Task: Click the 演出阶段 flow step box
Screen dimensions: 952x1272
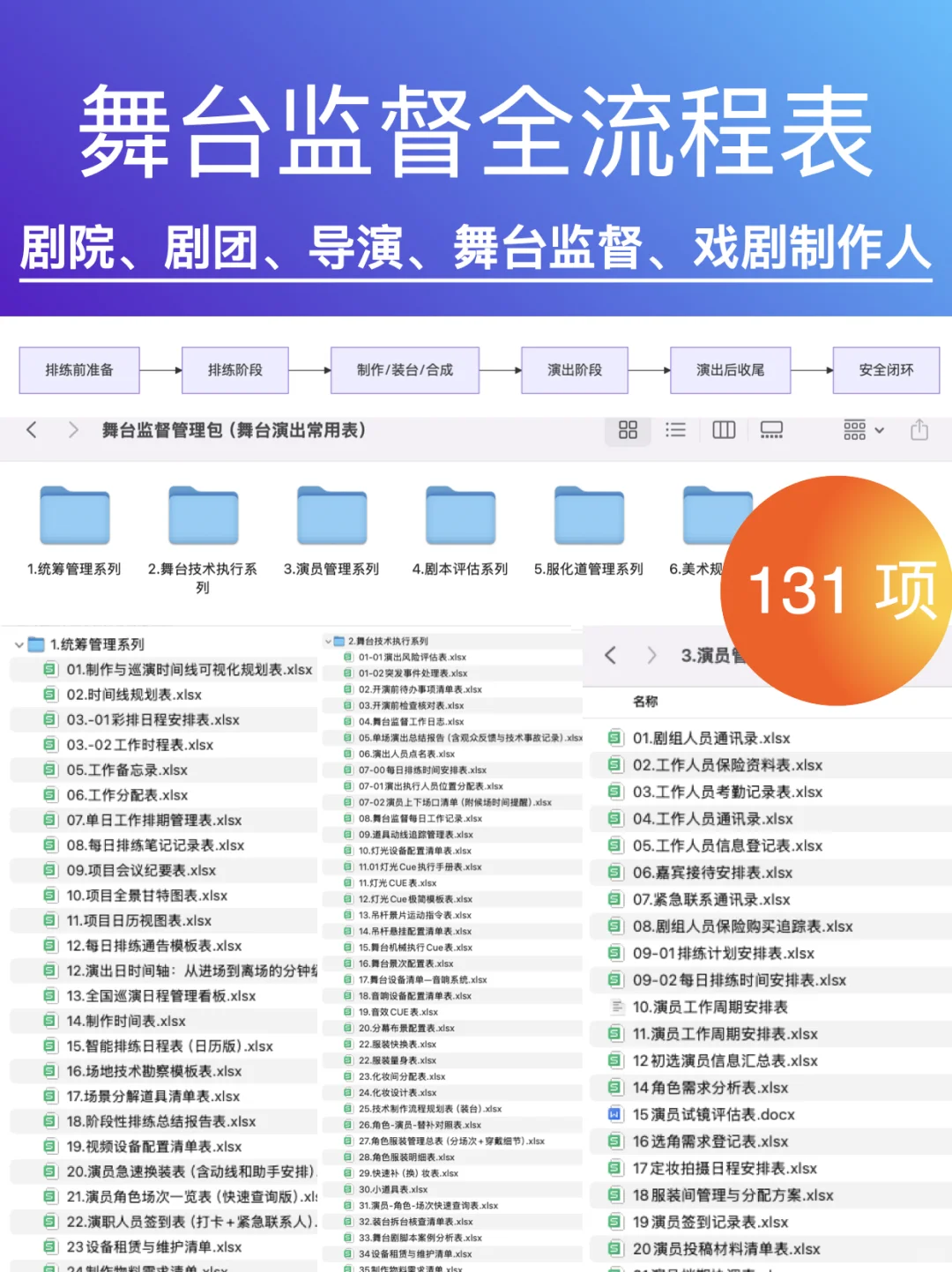Action: click(575, 370)
